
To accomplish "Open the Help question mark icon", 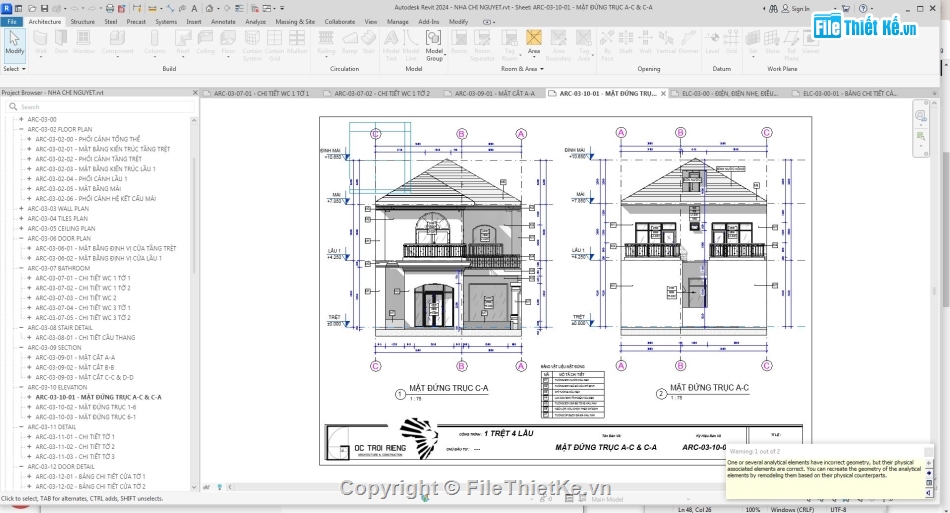I will tap(863, 8).
